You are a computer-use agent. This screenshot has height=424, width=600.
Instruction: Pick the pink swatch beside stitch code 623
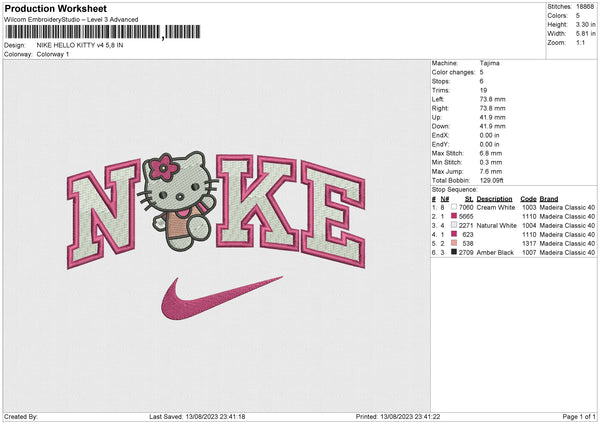[x=454, y=234]
